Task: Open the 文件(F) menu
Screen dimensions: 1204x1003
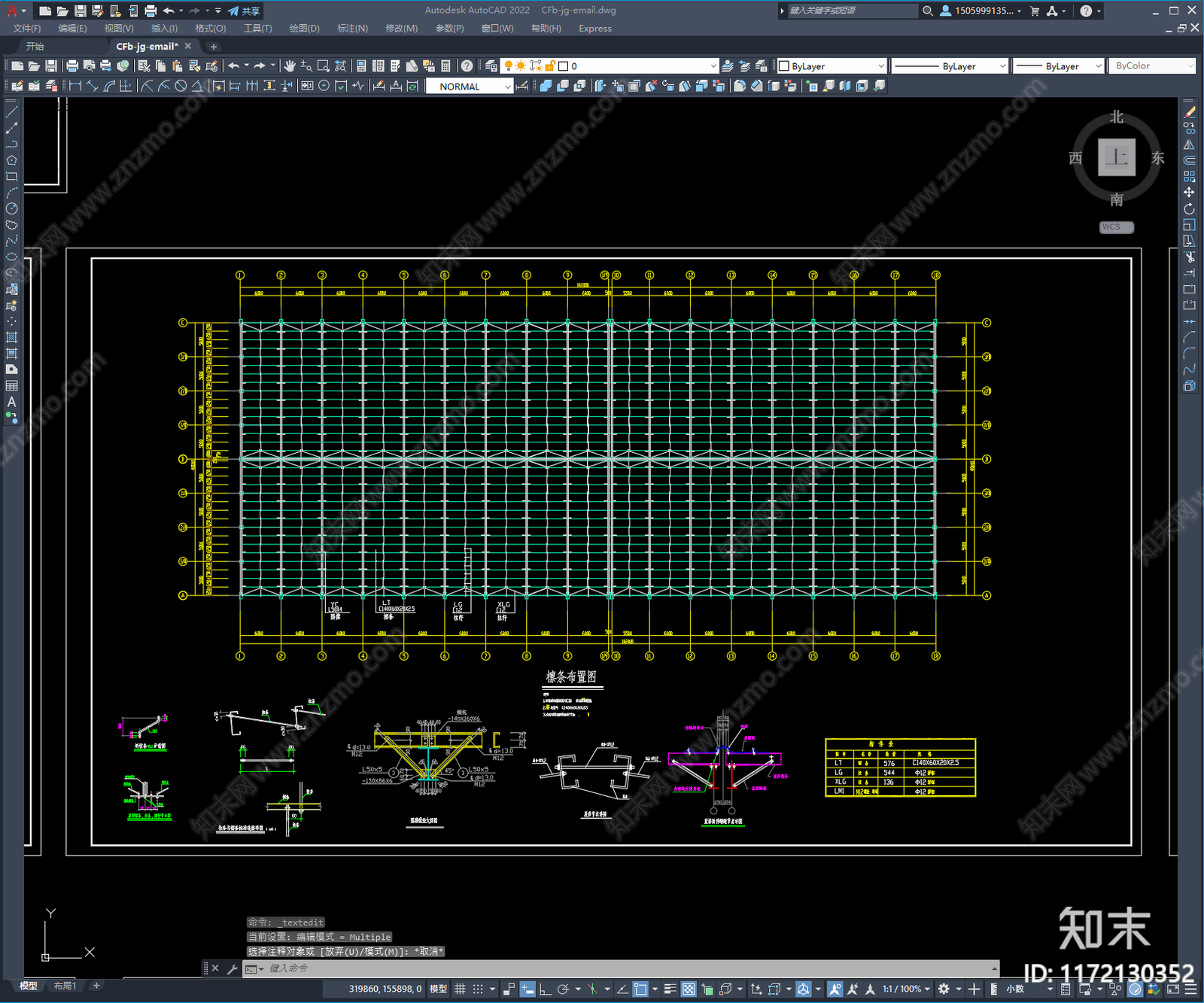Action: click(27, 29)
